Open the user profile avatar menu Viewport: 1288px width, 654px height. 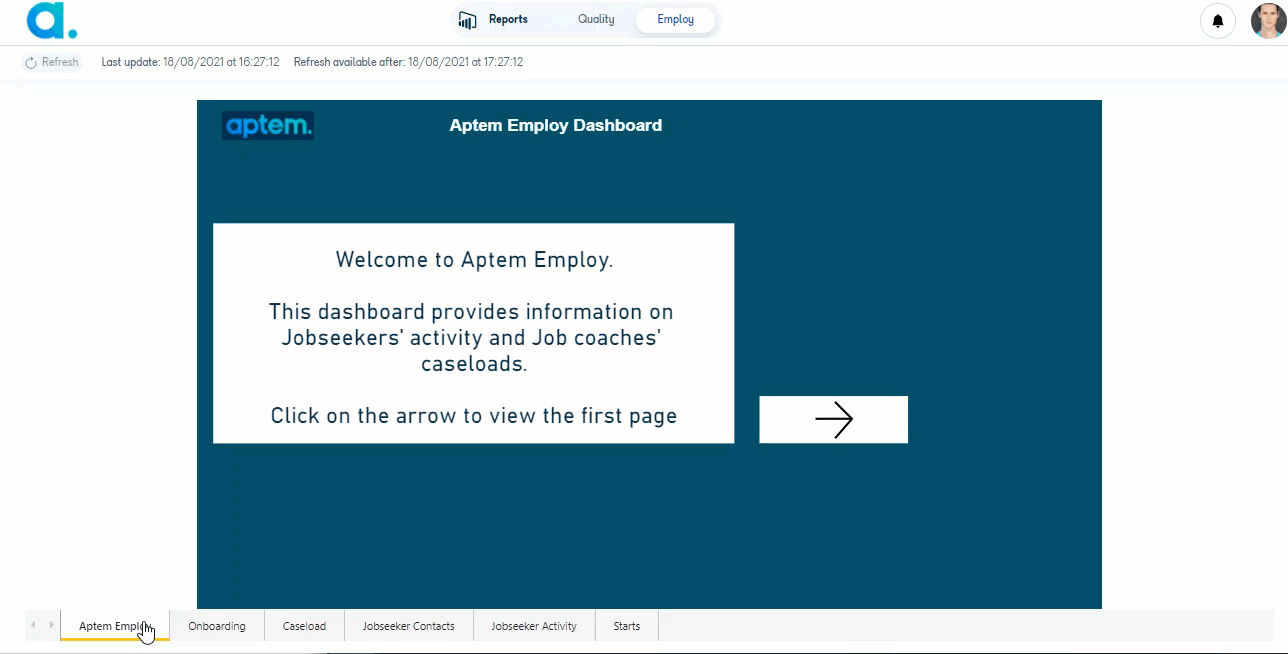(x=1268, y=20)
